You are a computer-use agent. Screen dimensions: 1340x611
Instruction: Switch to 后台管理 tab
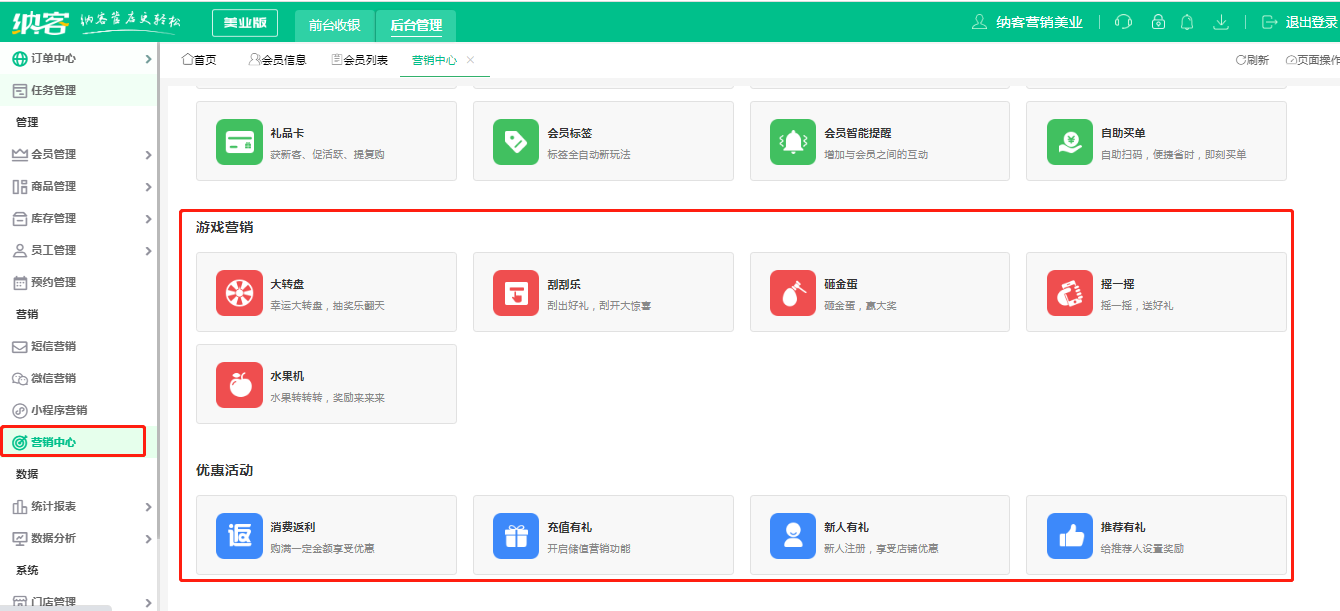click(416, 25)
